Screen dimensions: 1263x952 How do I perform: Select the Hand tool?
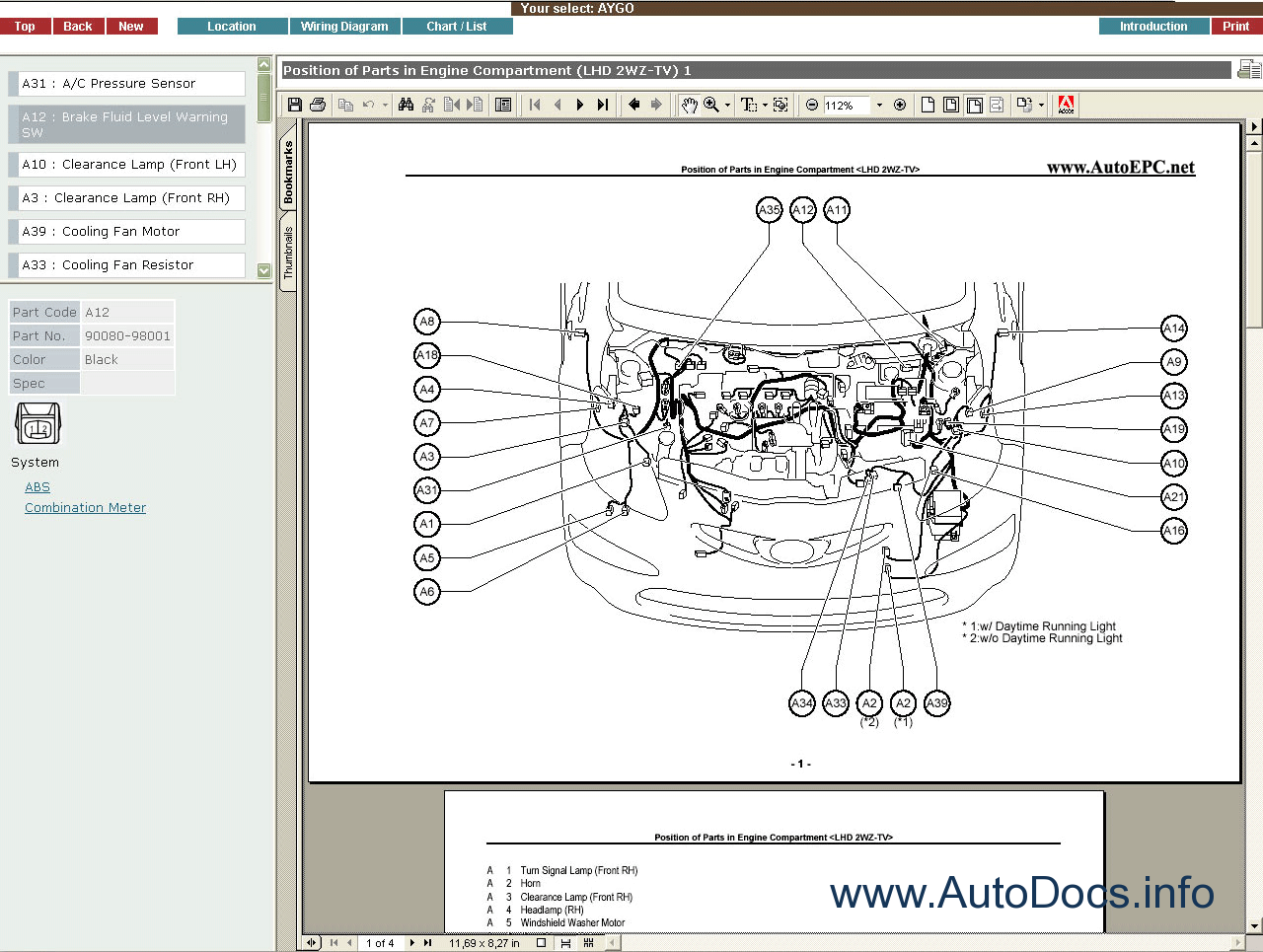(689, 105)
